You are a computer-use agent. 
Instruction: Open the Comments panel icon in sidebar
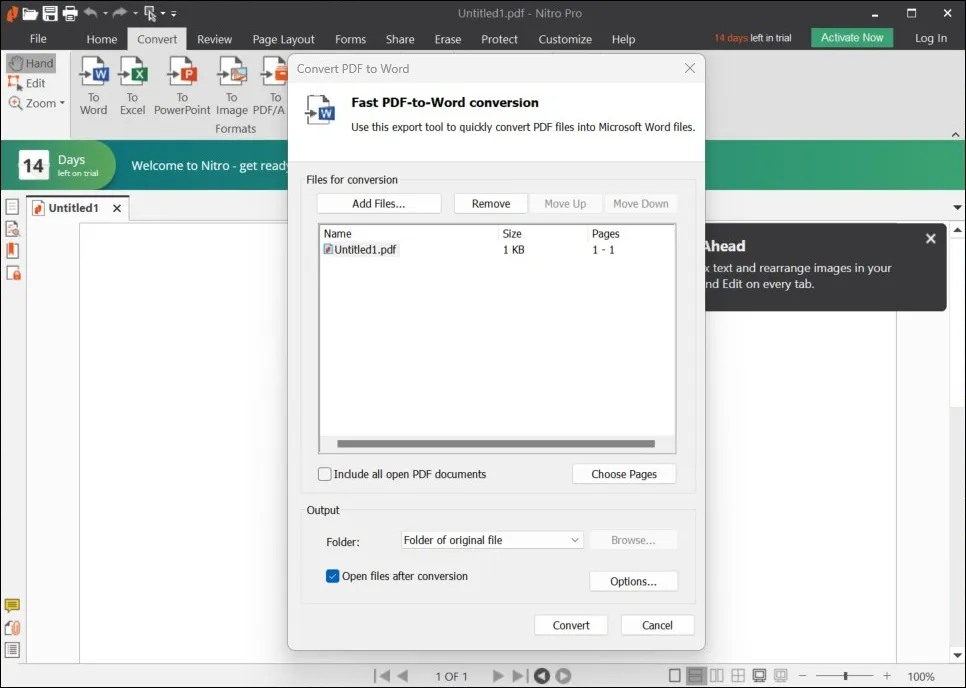pyautogui.click(x=13, y=605)
